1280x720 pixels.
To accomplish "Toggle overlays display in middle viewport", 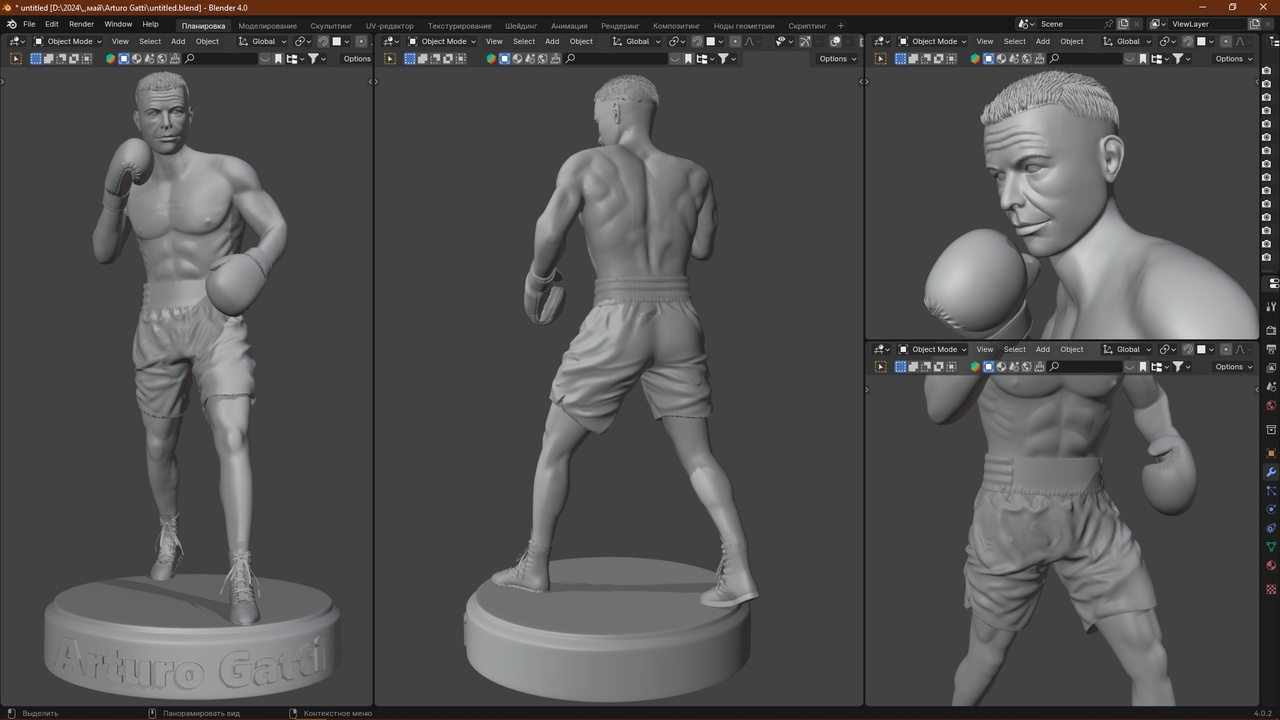I will coord(835,41).
